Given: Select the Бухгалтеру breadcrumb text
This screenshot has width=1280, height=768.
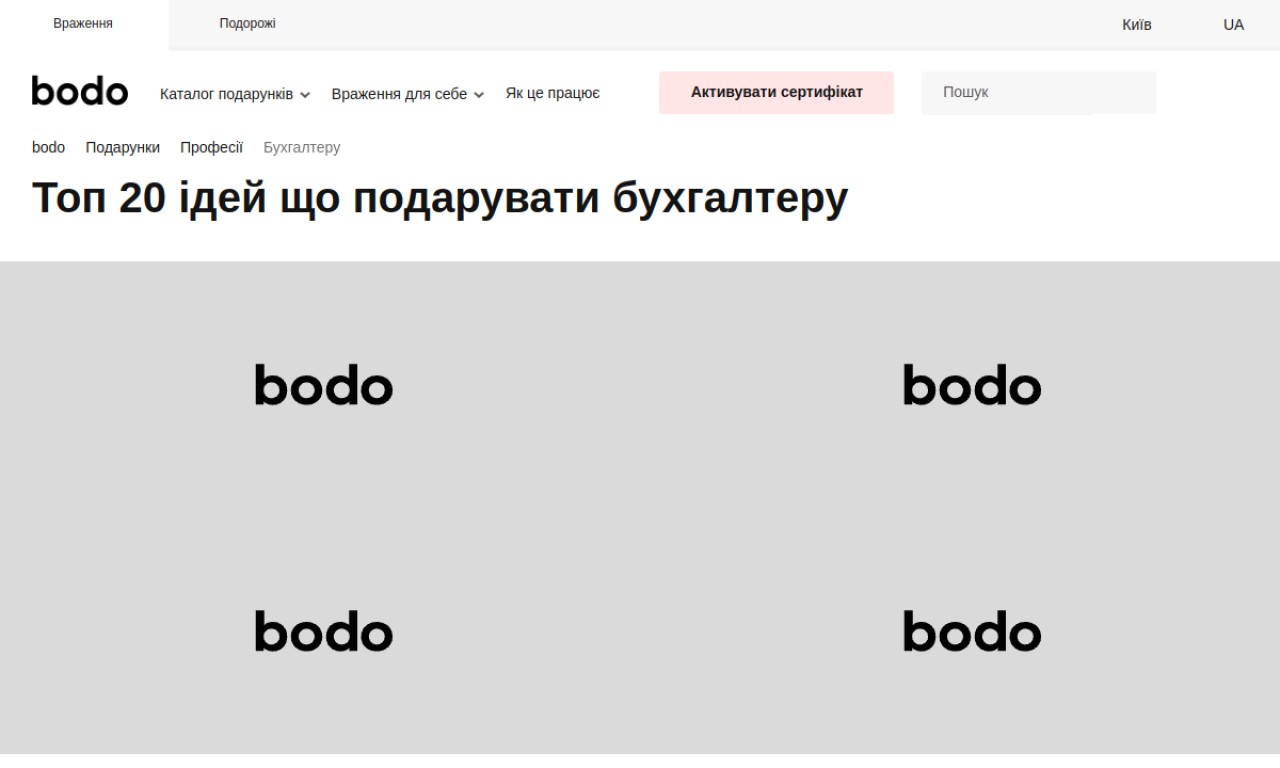Looking at the screenshot, I should pyautogui.click(x=302, y=147).
